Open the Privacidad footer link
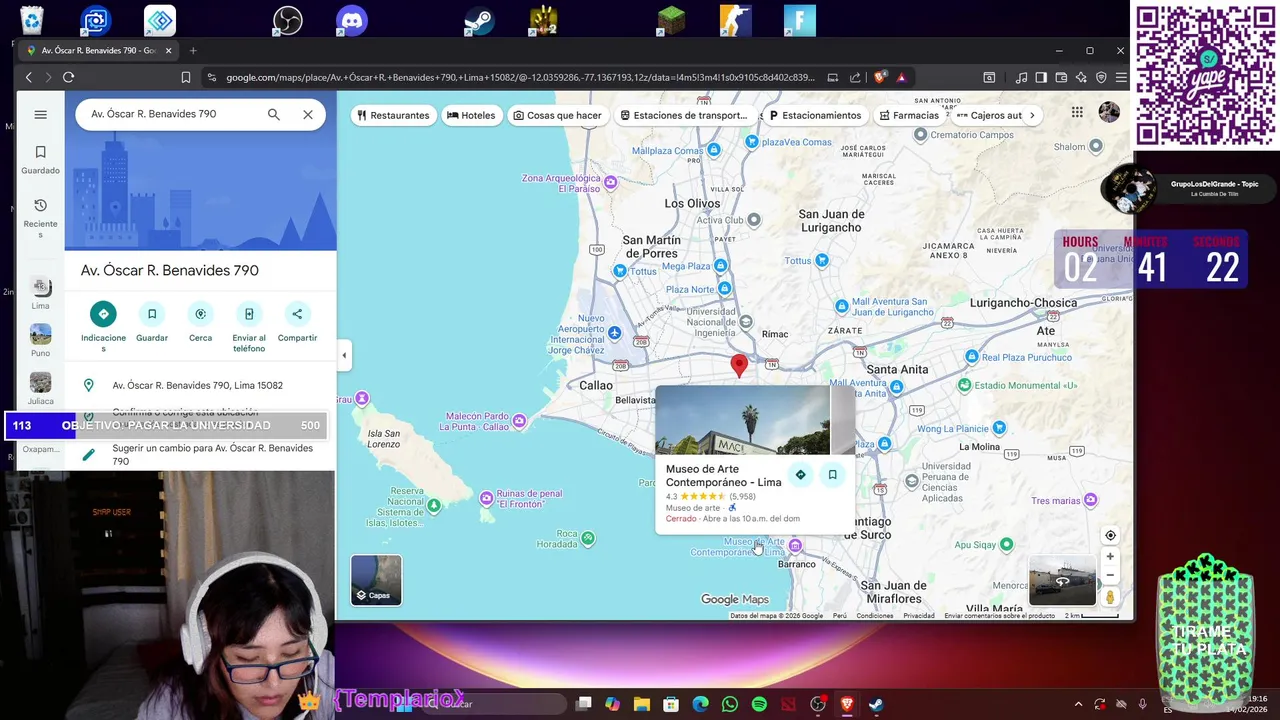This screenshot has height=720, width=1280. click(x=919, y=616)
